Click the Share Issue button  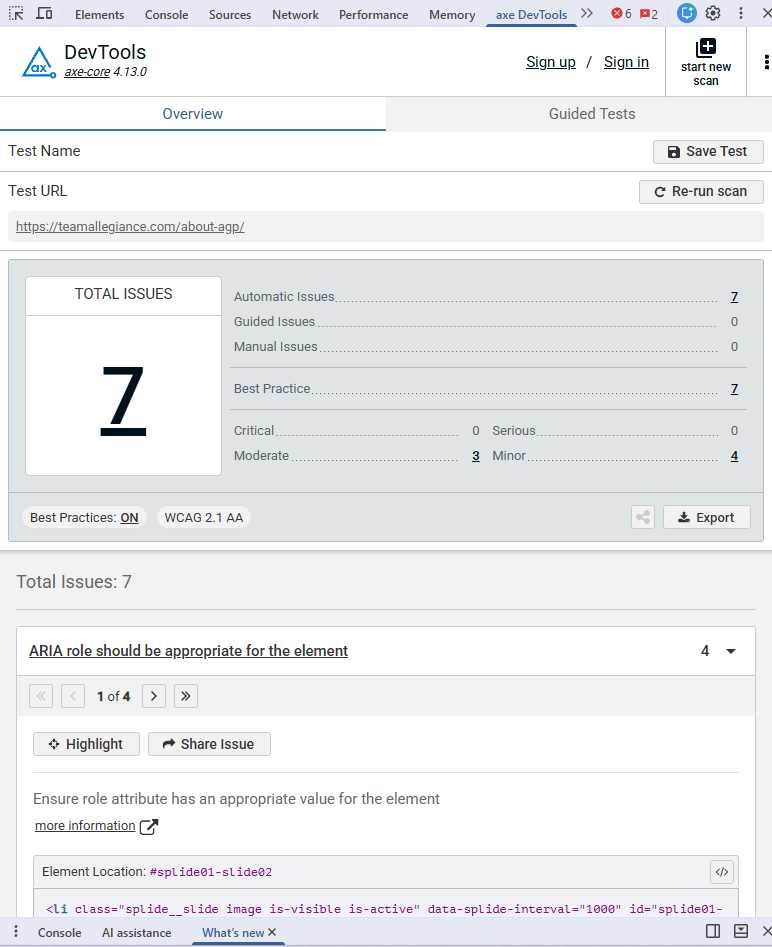click(x=209, y=744)
